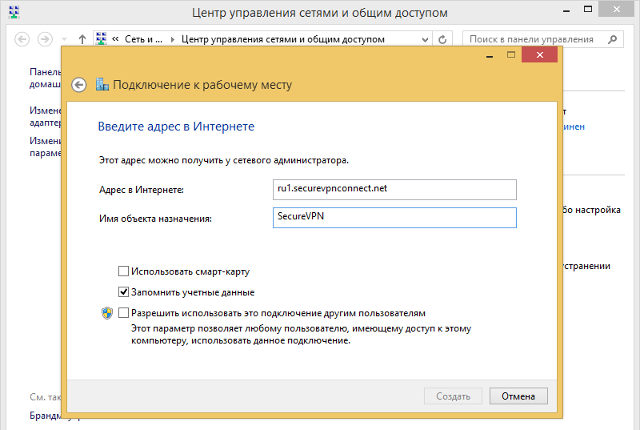Click the network icon in the address bar
This screenshot has width=640, height=430.
click(x=101, y=39)
